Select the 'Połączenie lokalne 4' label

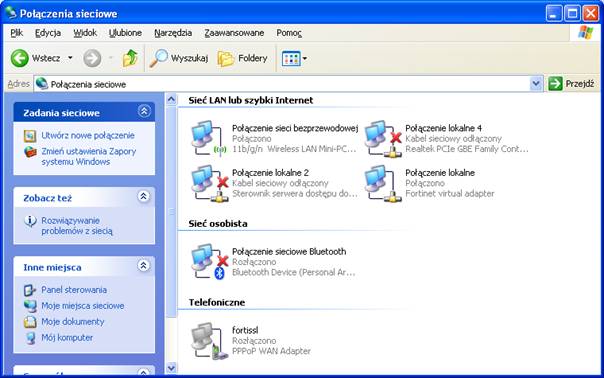pos(443,128)
